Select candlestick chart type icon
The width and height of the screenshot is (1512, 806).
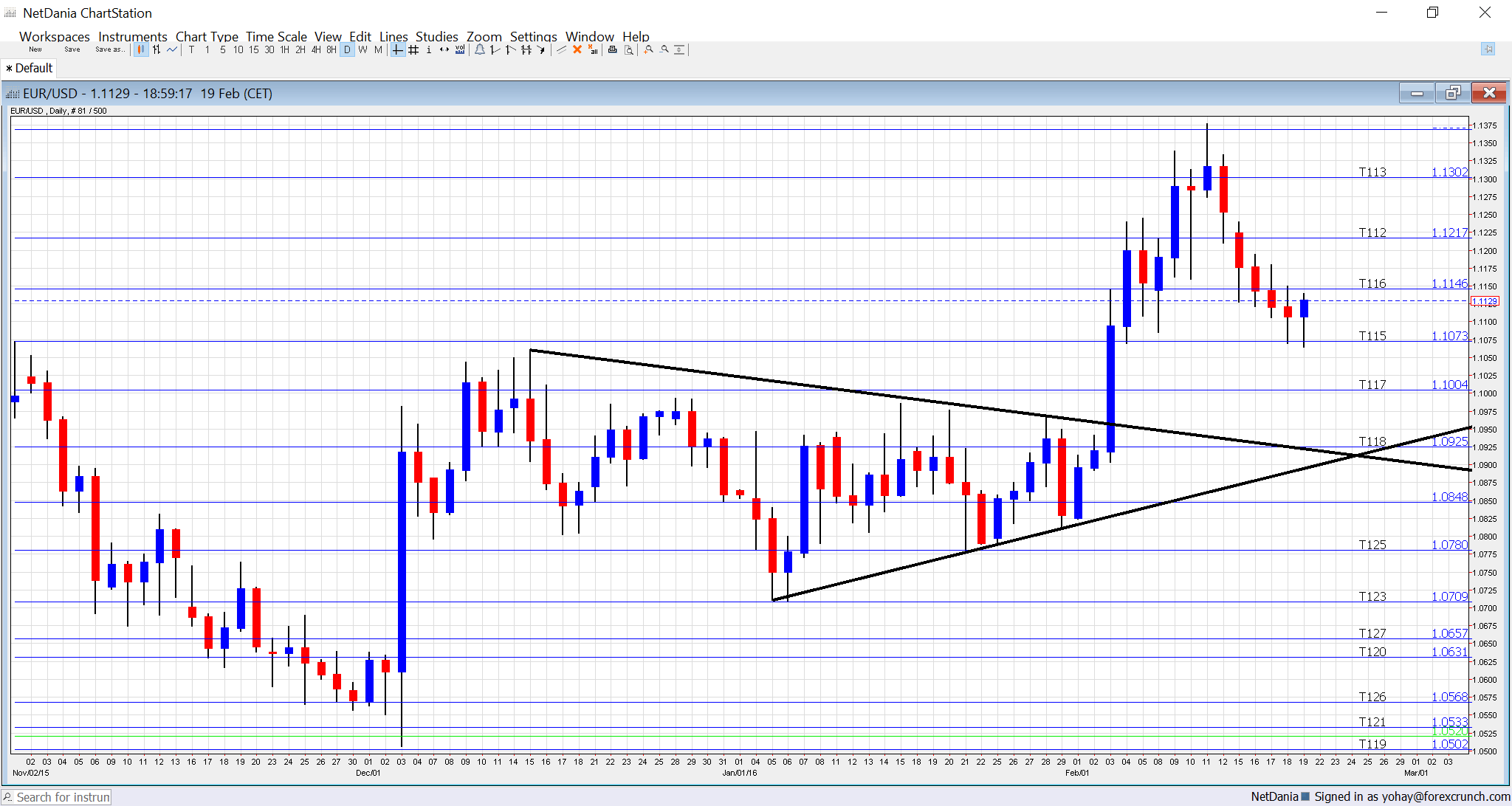[x=140, y=49]
